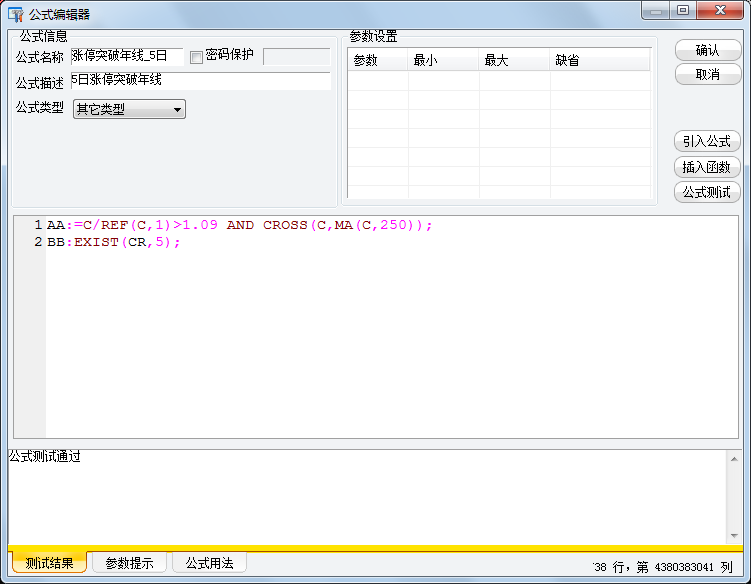Click the 缺省 column header
Viewport: 751px width, 584px height.
click(600, 60)
